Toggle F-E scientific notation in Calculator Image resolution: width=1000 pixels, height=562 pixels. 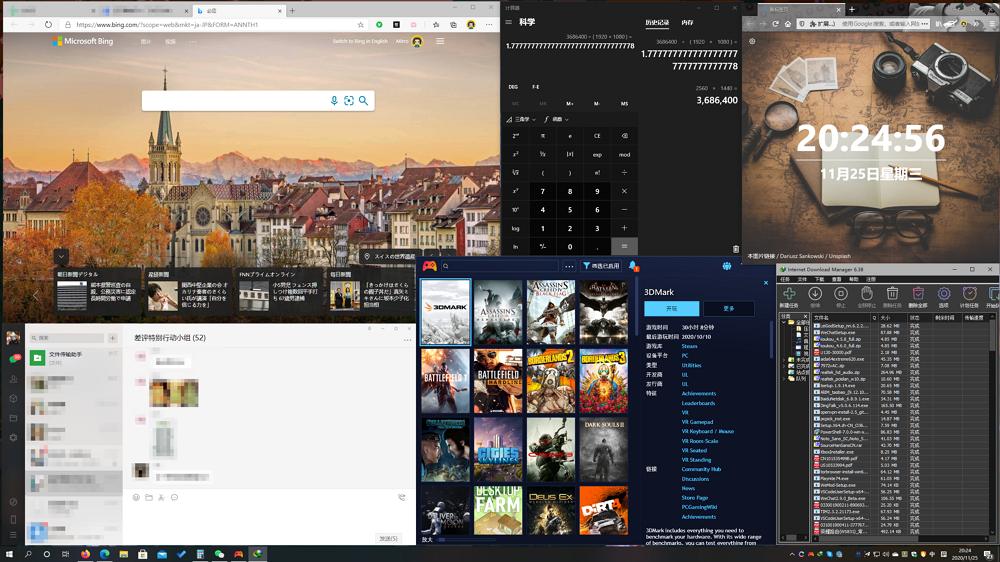pyautogui.click(x=536, y=87)
